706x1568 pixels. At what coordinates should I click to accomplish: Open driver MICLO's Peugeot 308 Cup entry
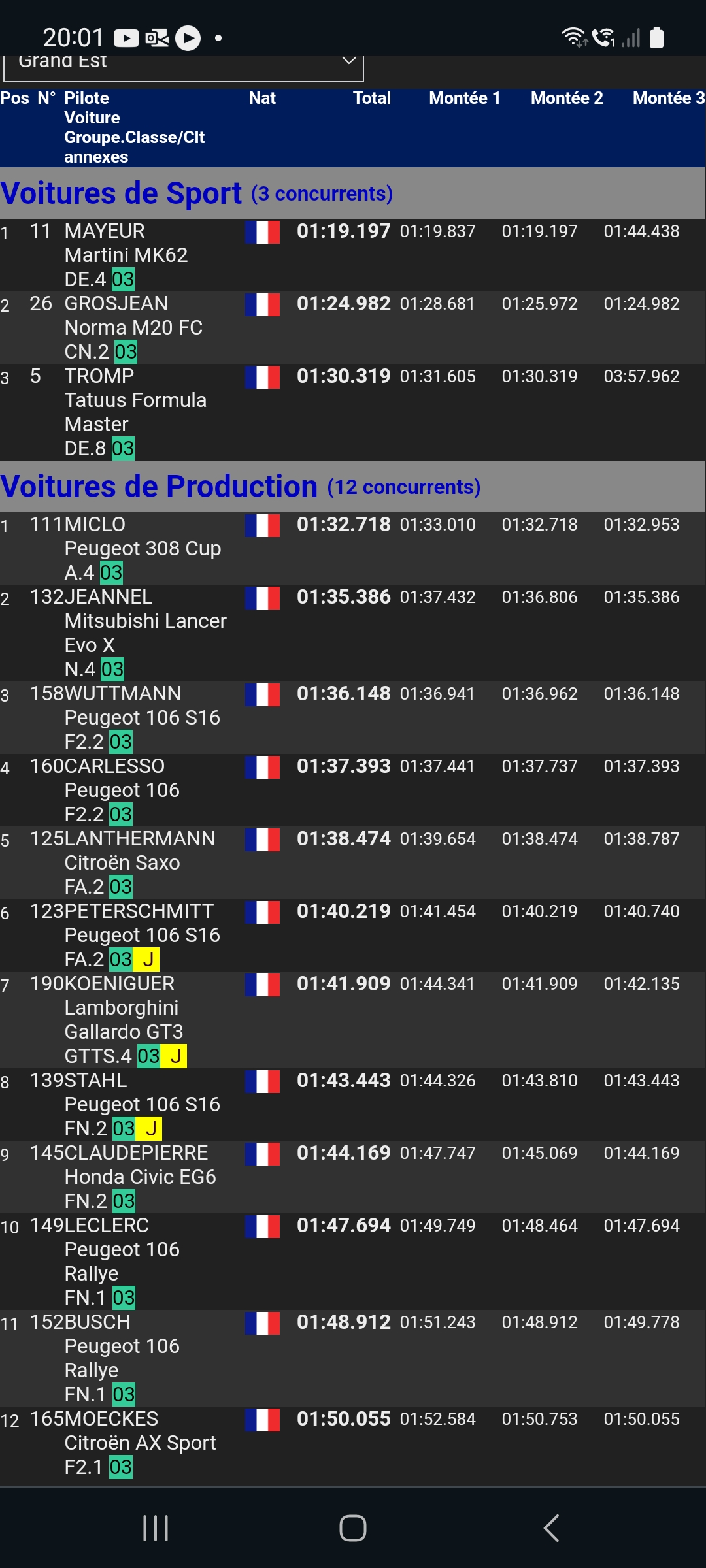pos(143,549)
